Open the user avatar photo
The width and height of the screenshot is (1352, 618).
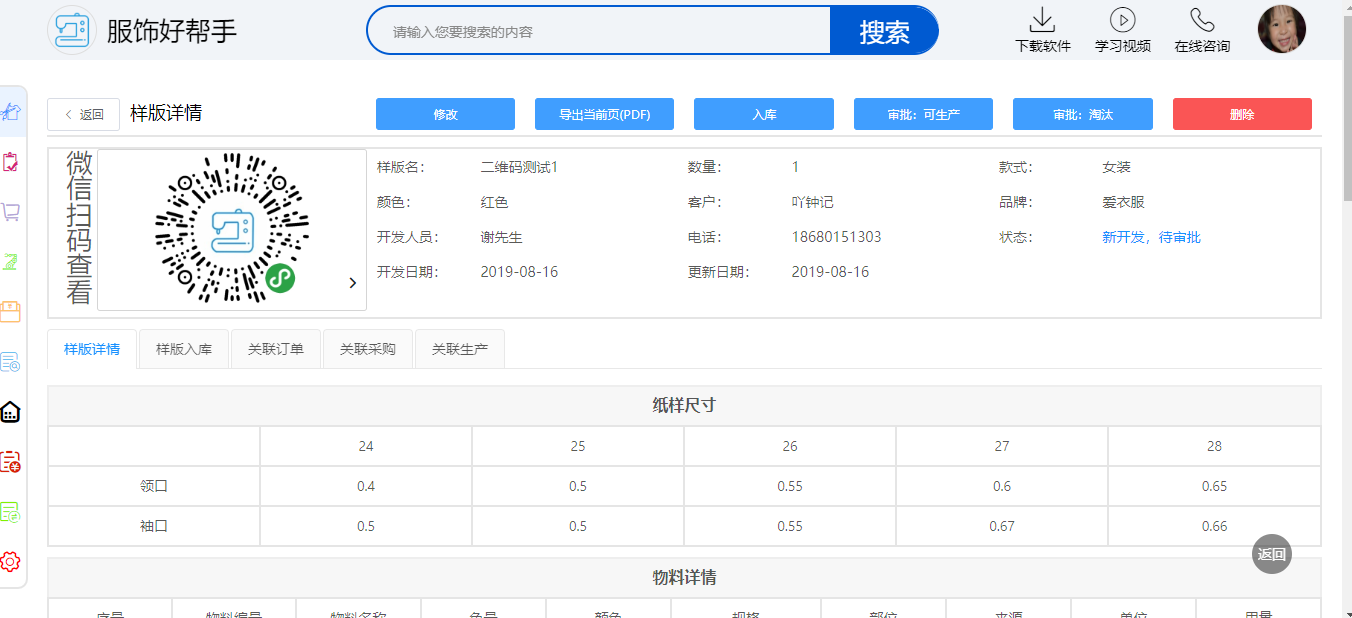pyautogui.click(x=1282, y=29)
